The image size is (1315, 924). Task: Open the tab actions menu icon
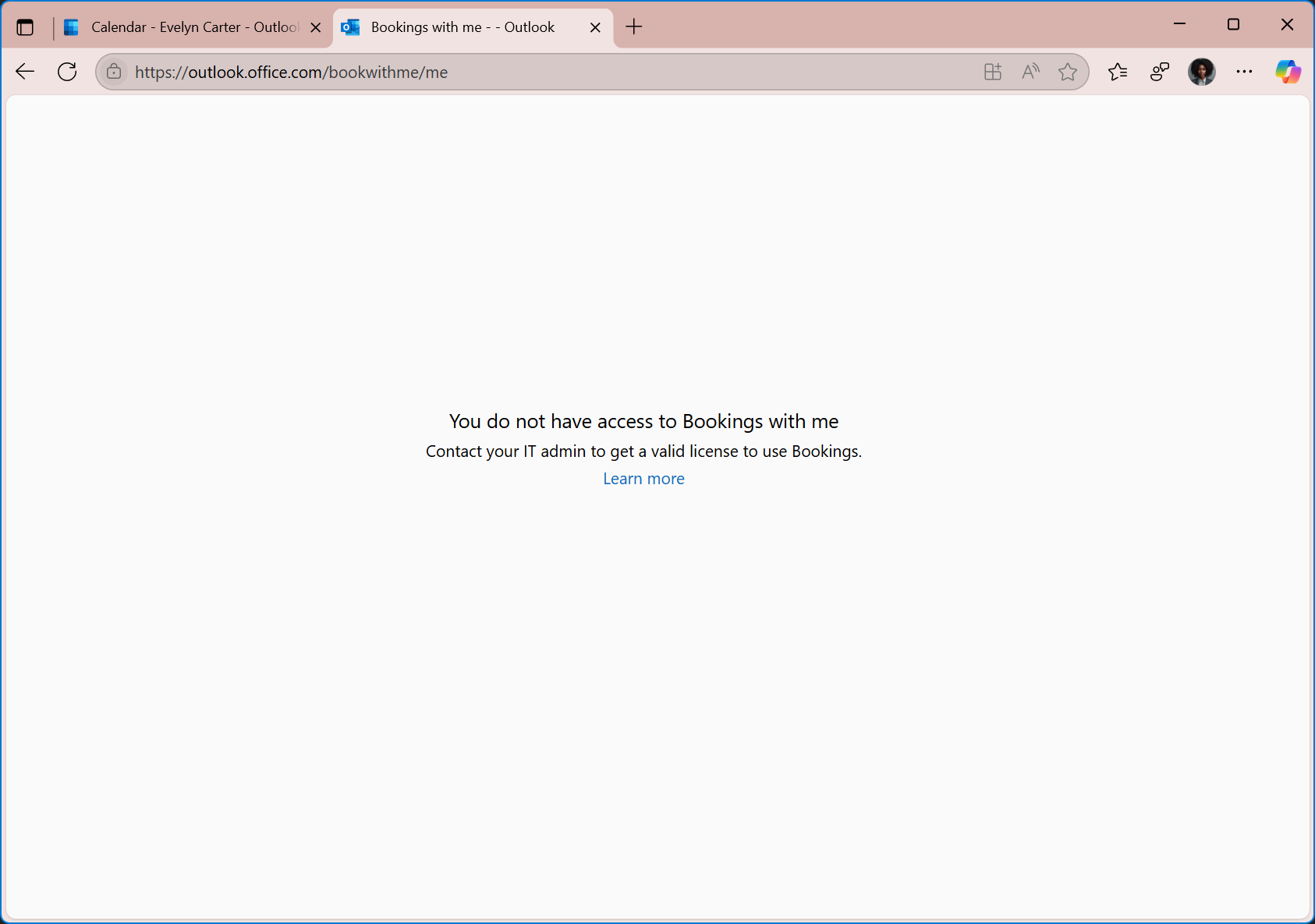click(x=25, y=27)
